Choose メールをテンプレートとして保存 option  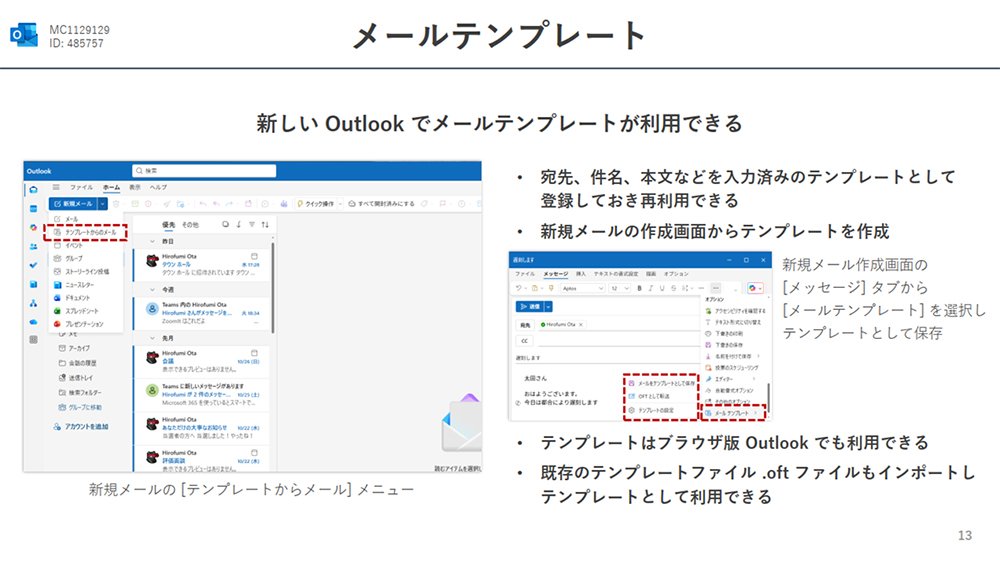tap(661, 383)
